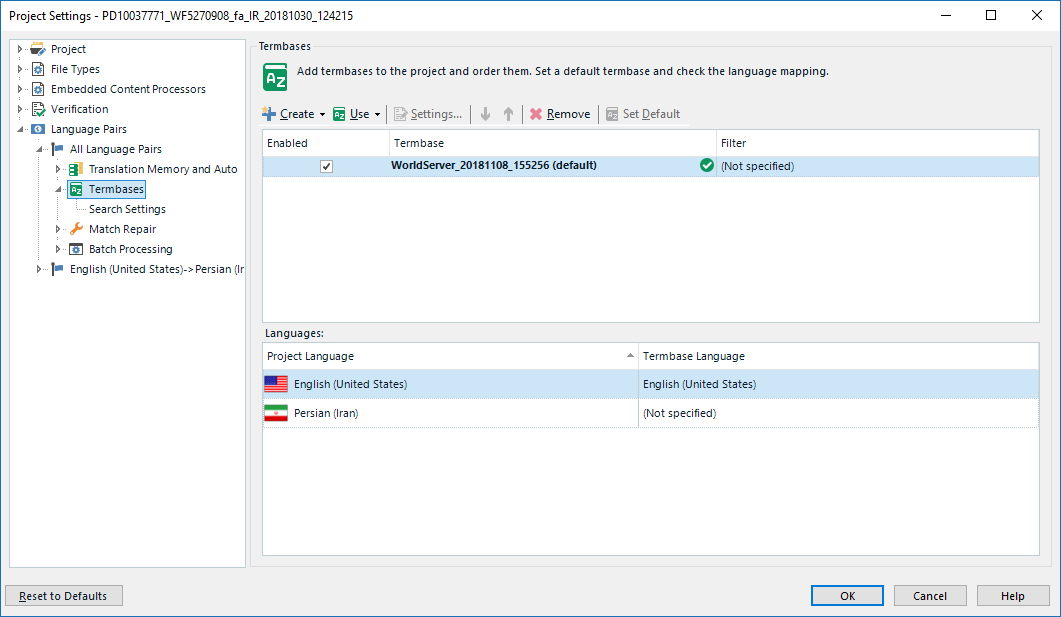The width and height of the screenshot is (1061, 617).
Task: Click Reset to Defaults button
Action: click(x=64, y=596)
